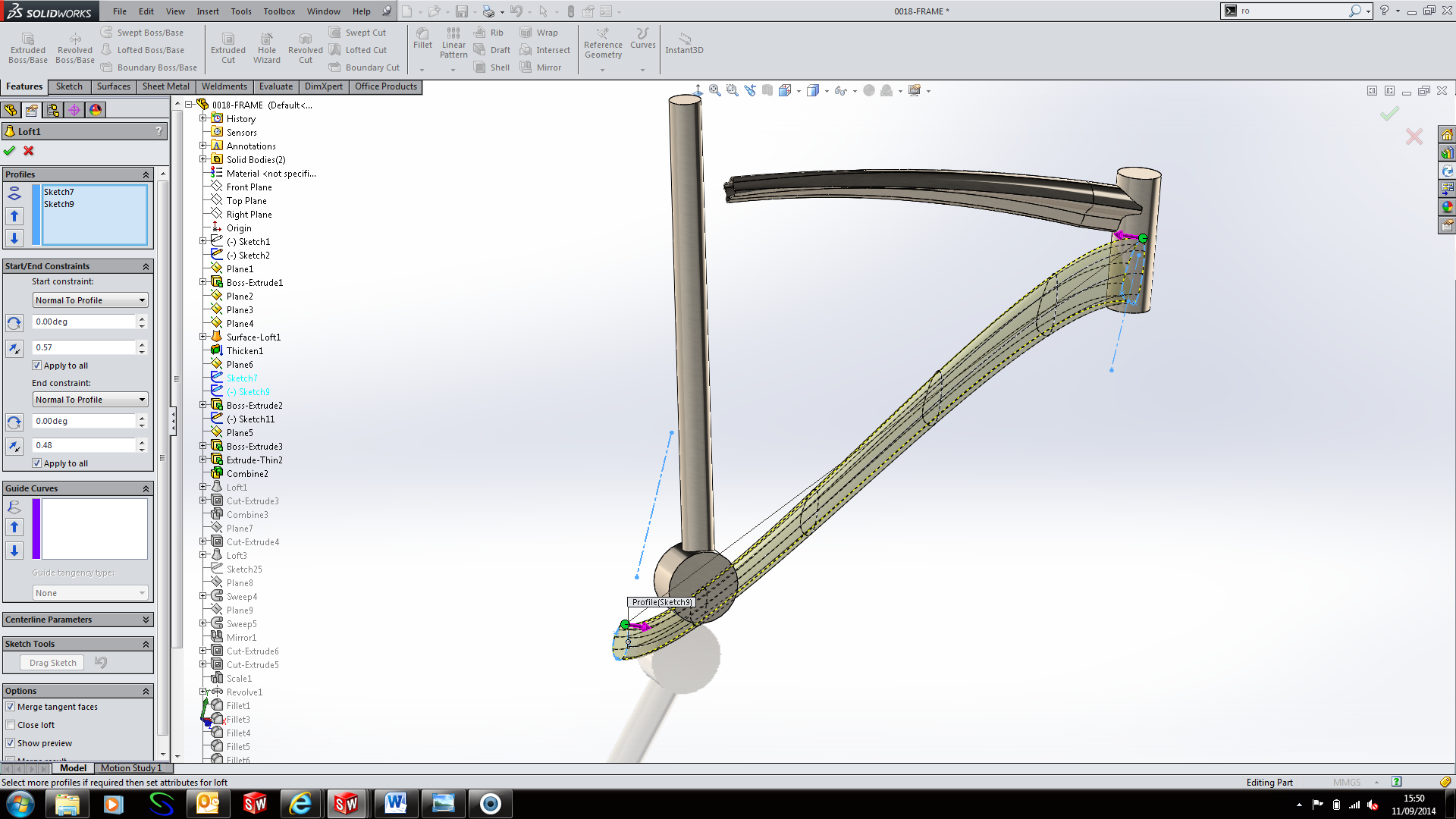This screenshot has width=1456, height=819.
Task: Switch to the Sheet Metal tab
Action: click(x=165, y=86)
